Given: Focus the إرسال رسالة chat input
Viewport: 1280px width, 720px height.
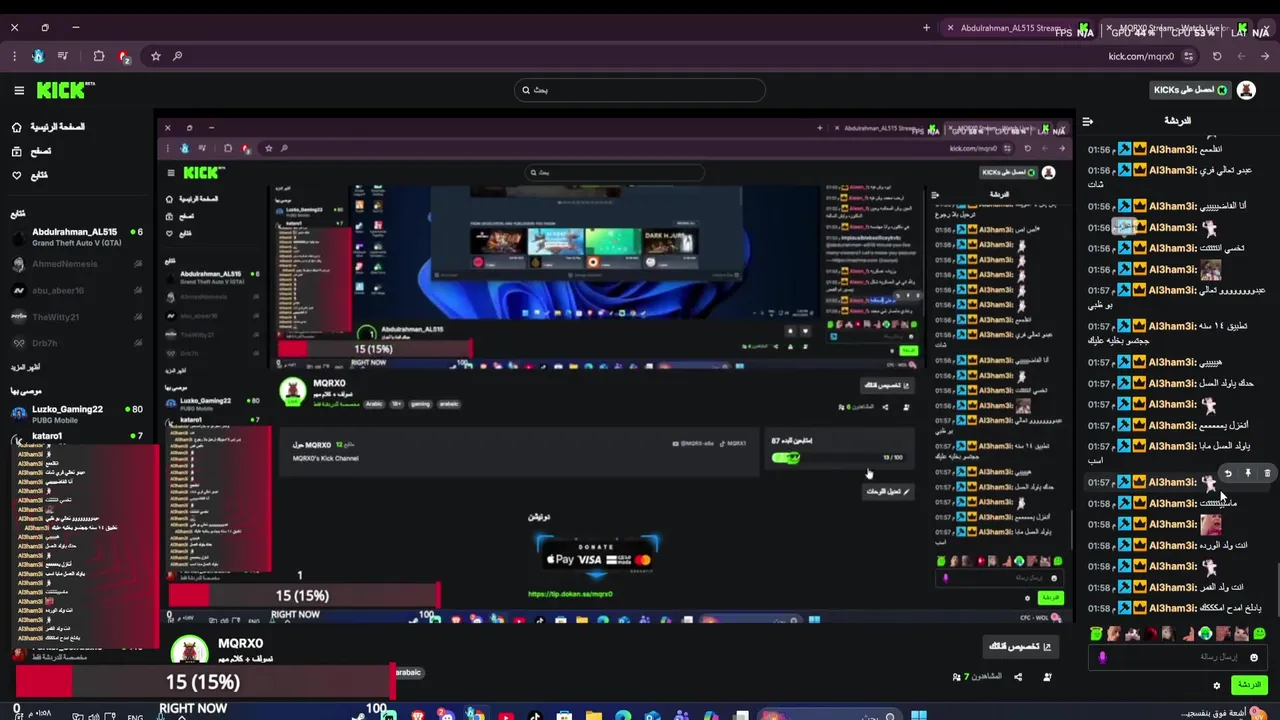Looking at the screenshot, I should (1178, 657).
